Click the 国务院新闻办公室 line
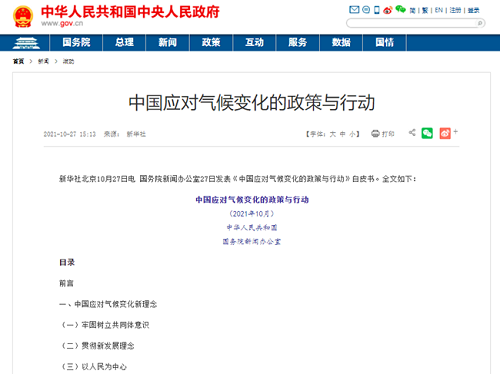500x374 pixels. [x=252, y=241]
